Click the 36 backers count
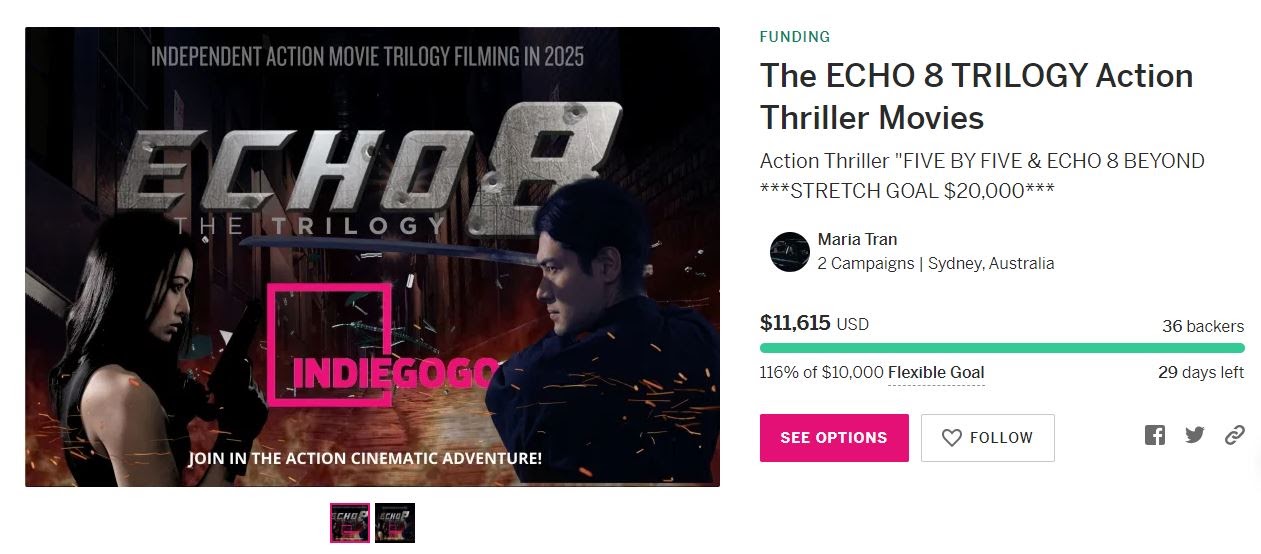 coord(1203,326)
